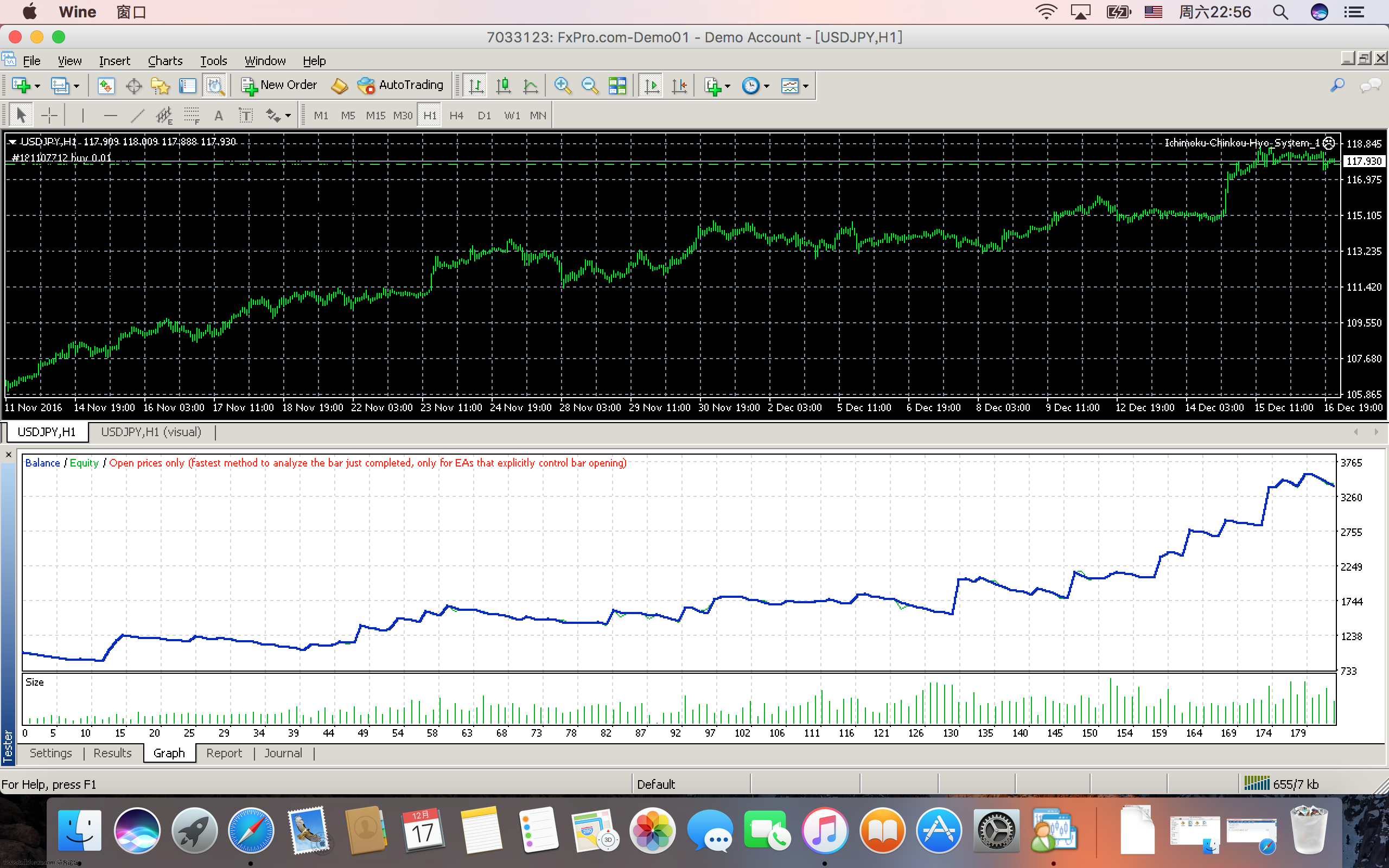Click the New Chart toolbar icon
The image size is (1389, 868).
[x=21, y=86]
